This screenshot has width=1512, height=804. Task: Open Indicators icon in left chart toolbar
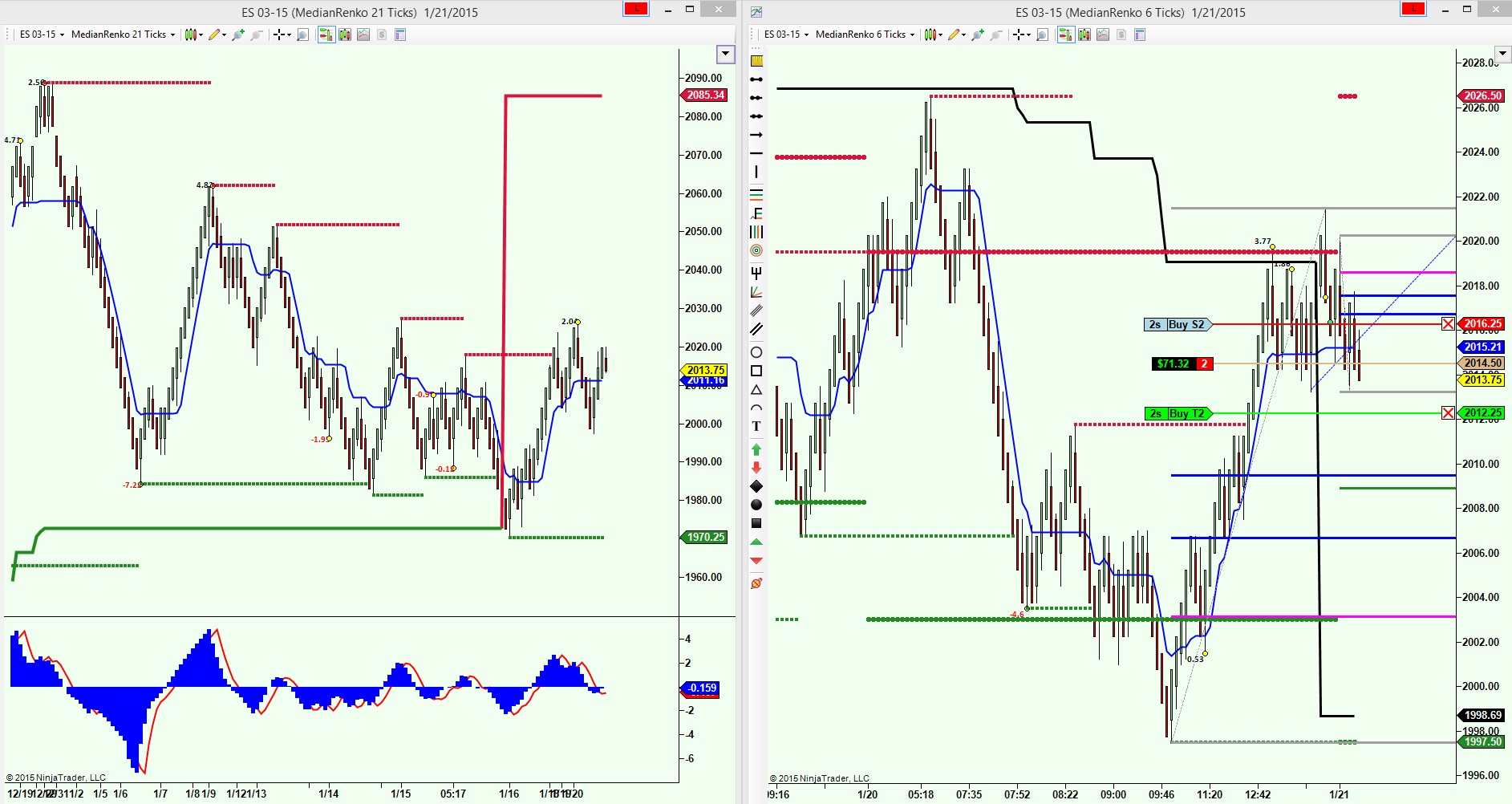[x=363, y=35]
